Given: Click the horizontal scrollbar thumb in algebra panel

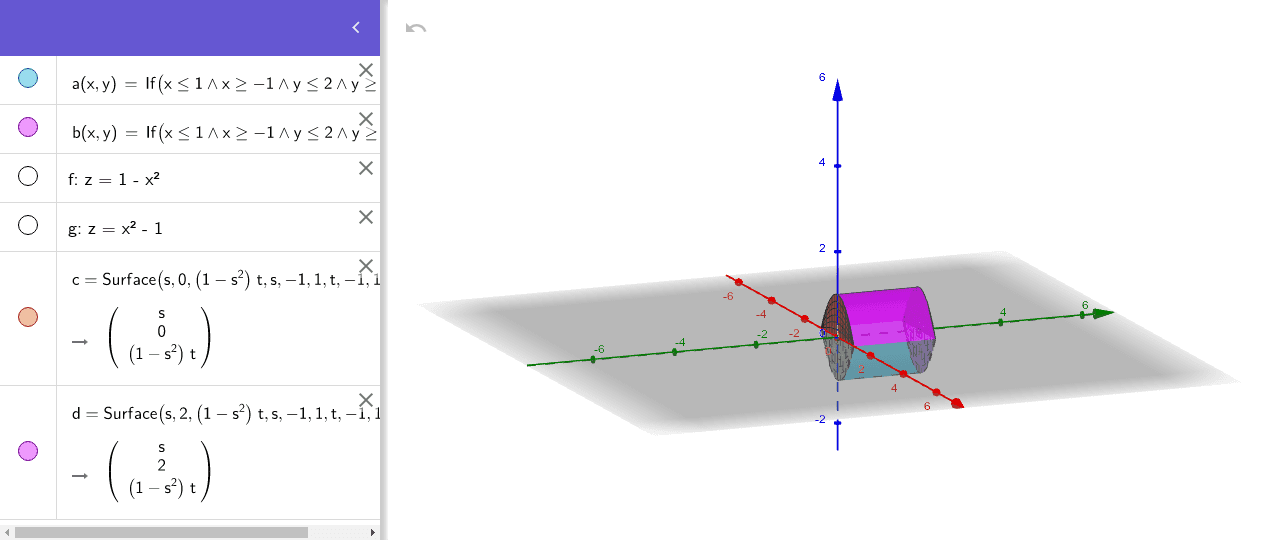Looking at the screenshot, I should [161, 532].
